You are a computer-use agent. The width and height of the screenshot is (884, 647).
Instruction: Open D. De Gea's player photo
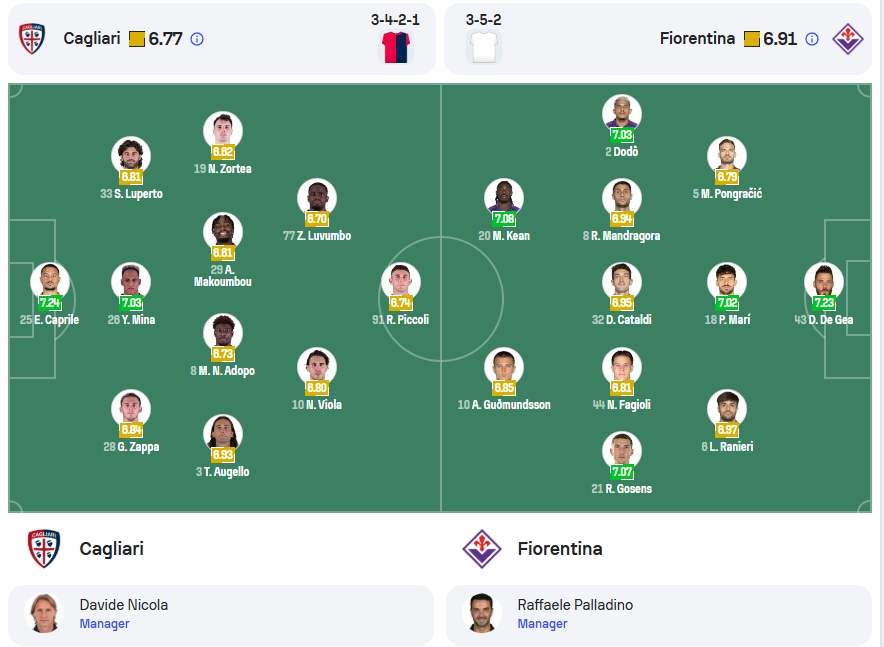[824, 282]
